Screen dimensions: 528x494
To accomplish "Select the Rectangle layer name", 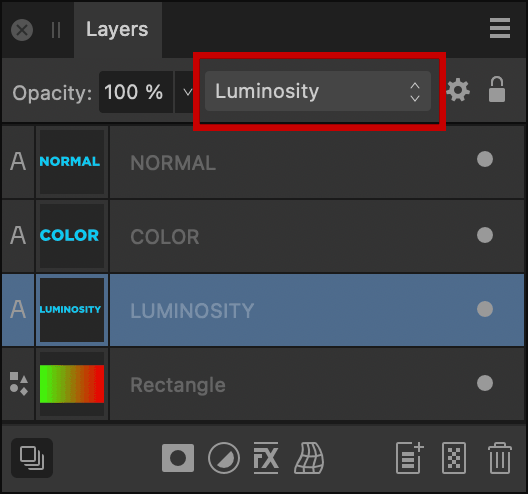I will (x=178, y=385).
